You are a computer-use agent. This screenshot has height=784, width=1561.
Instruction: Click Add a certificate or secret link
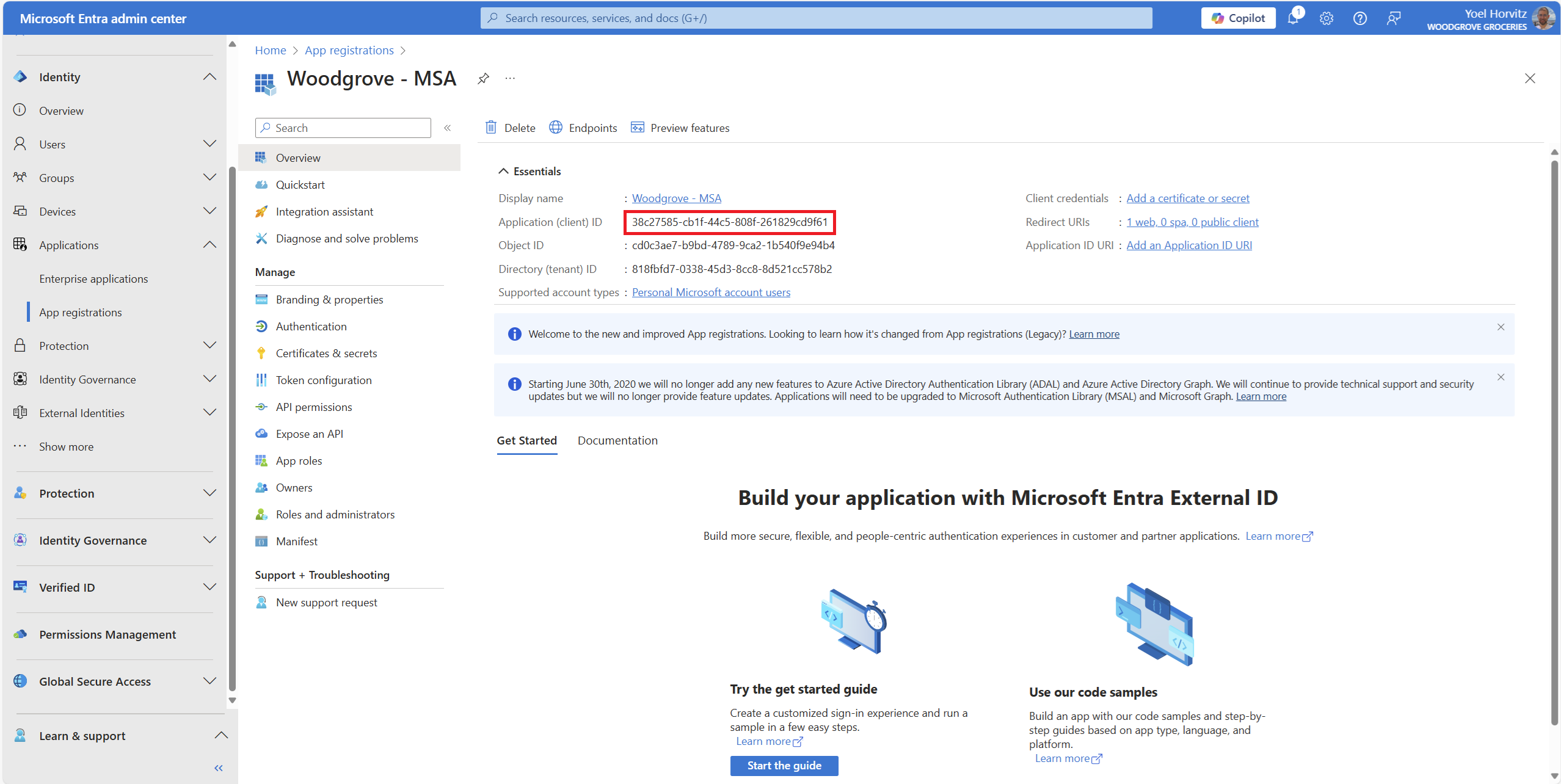point(1188,198)
